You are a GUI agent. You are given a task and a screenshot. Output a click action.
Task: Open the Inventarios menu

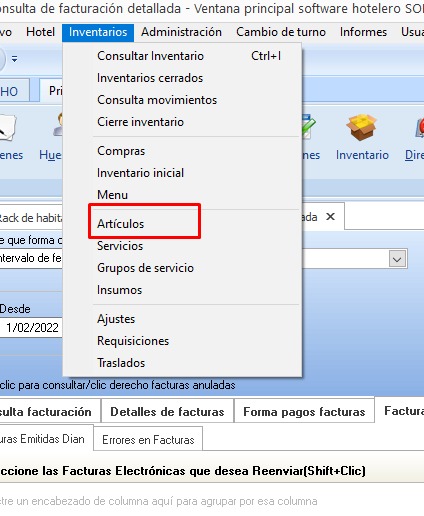[x=98, y=32]
